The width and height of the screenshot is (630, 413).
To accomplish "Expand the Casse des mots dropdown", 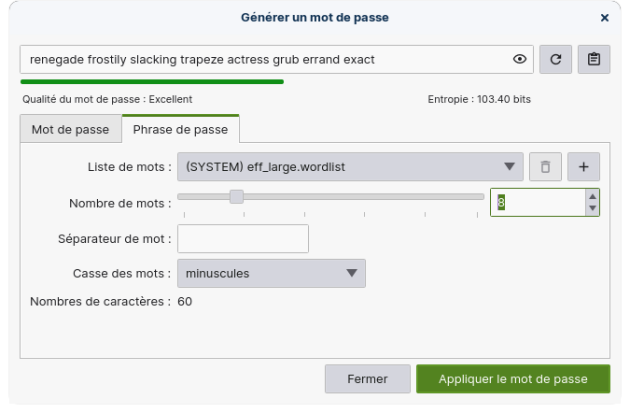I will coord(271,273).
